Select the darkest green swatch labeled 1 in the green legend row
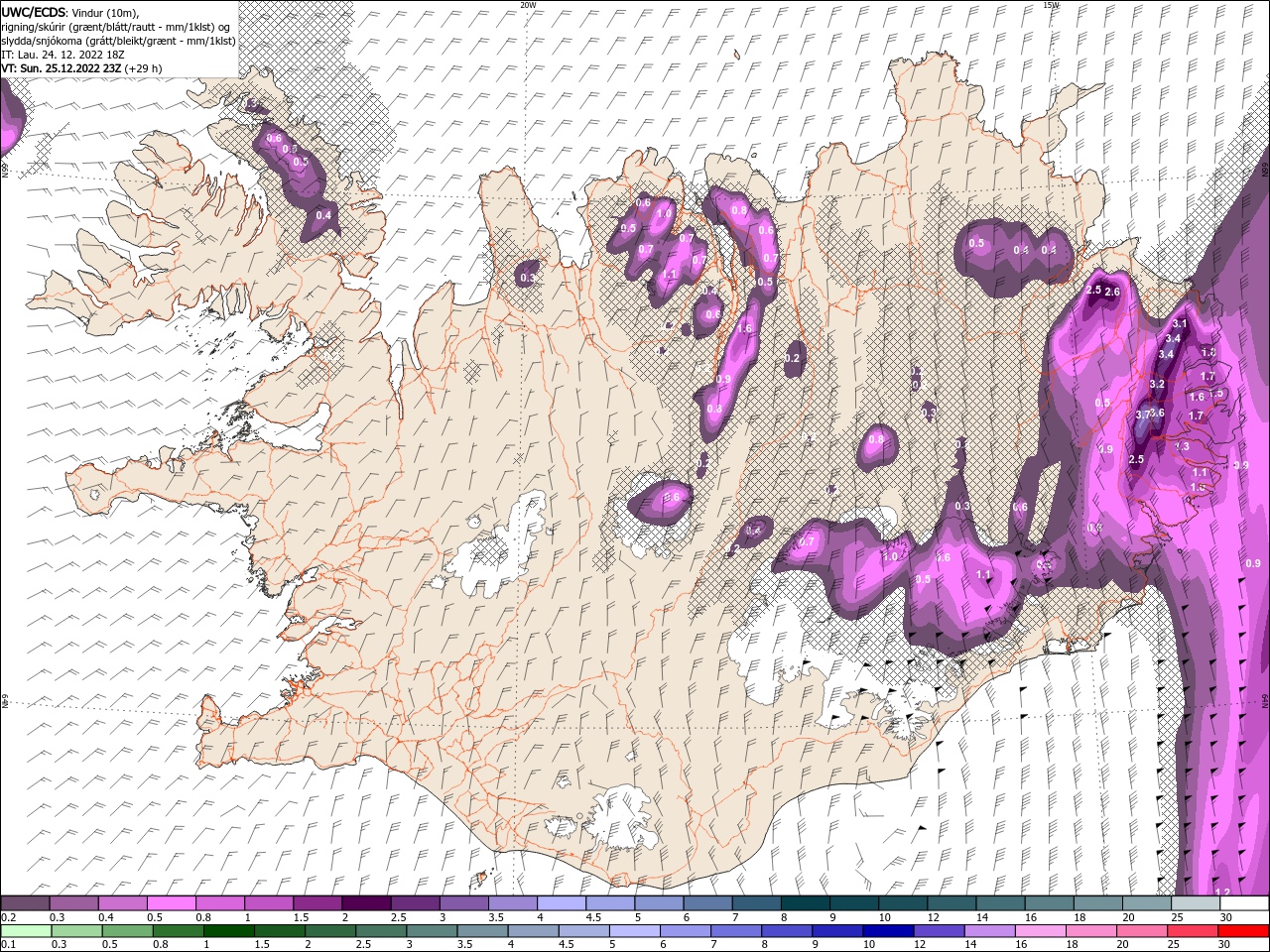The height and width of the screenshot is (952, 1270). pyautogui.click(x=228, y=931)
